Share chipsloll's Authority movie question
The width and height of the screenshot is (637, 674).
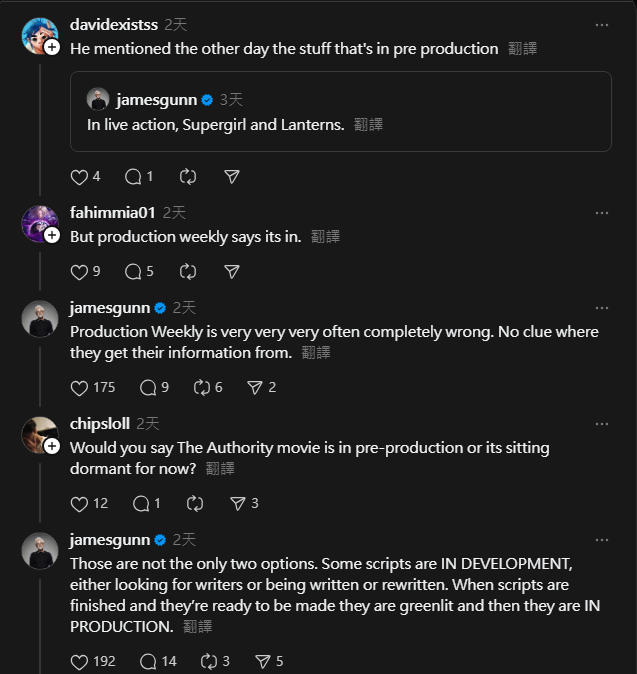(238, 503)
